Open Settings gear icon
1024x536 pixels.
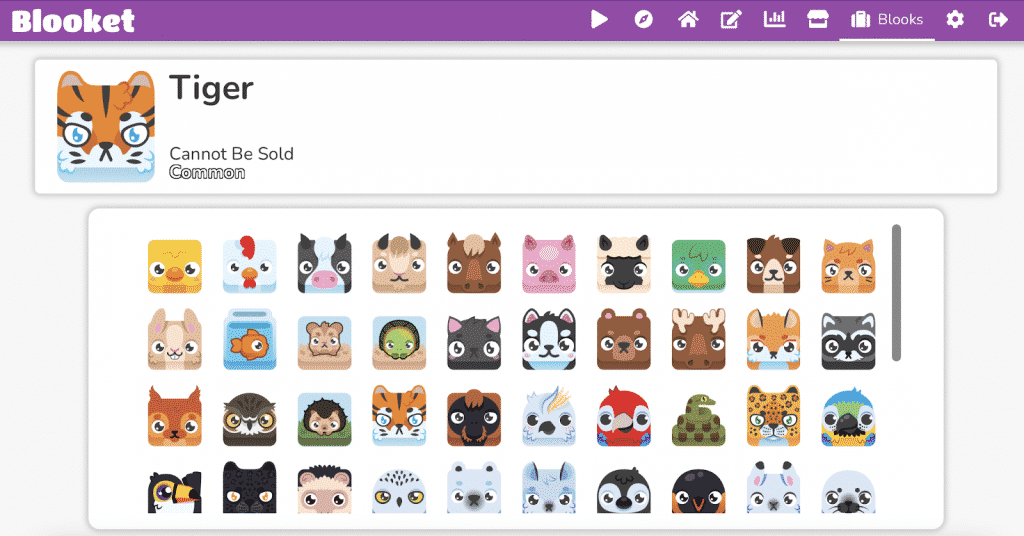[955, 19]
